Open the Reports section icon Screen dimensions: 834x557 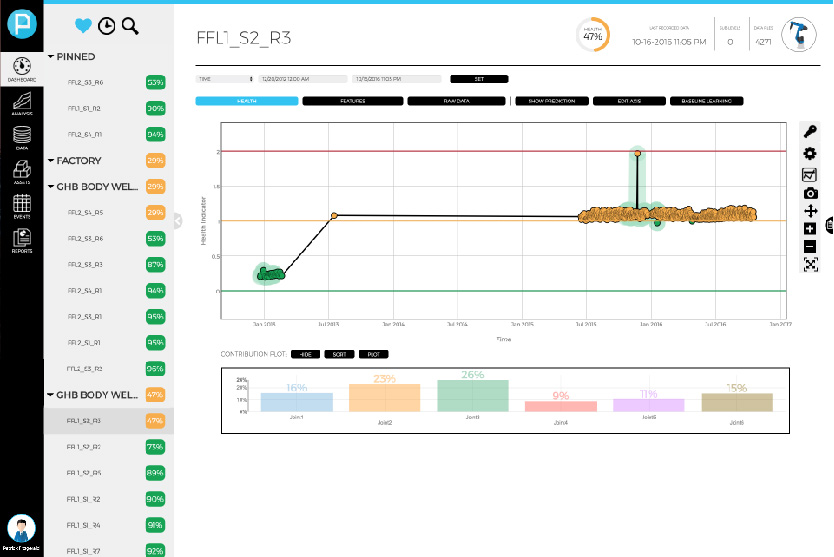[x=21, y=241]
